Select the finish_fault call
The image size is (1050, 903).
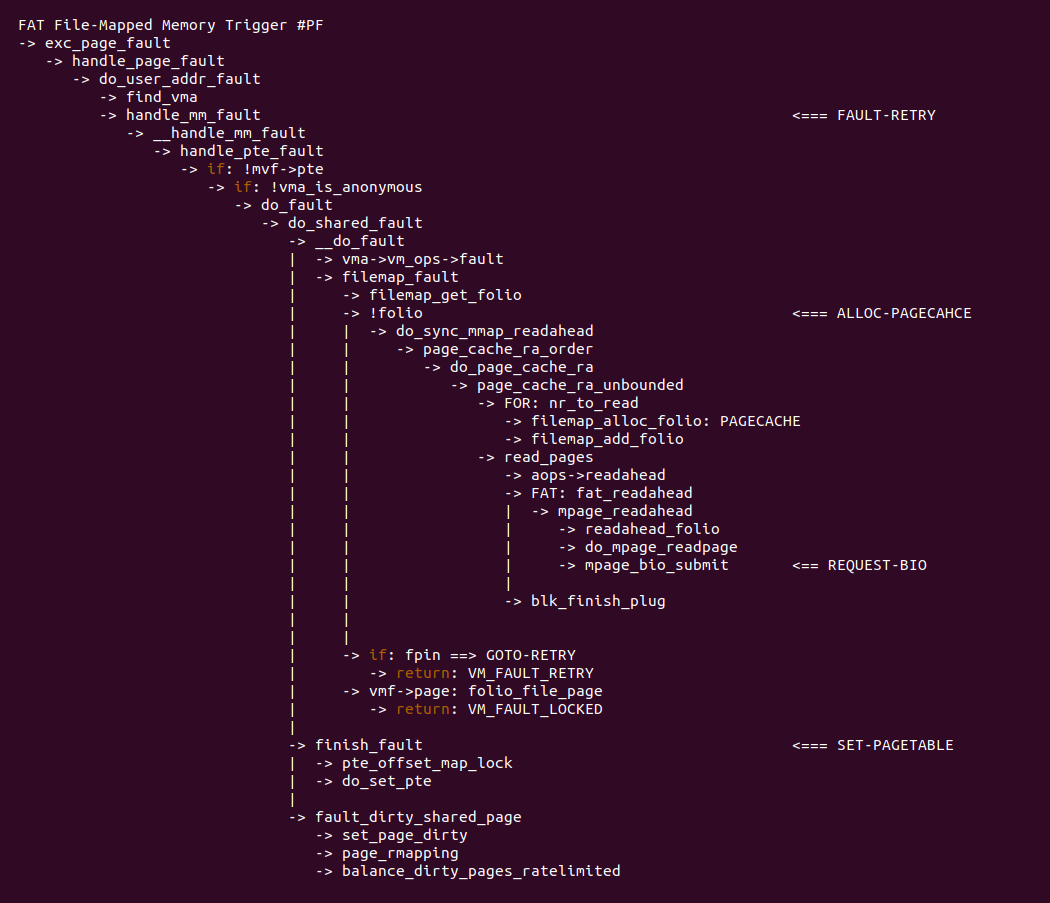point(368,745)
